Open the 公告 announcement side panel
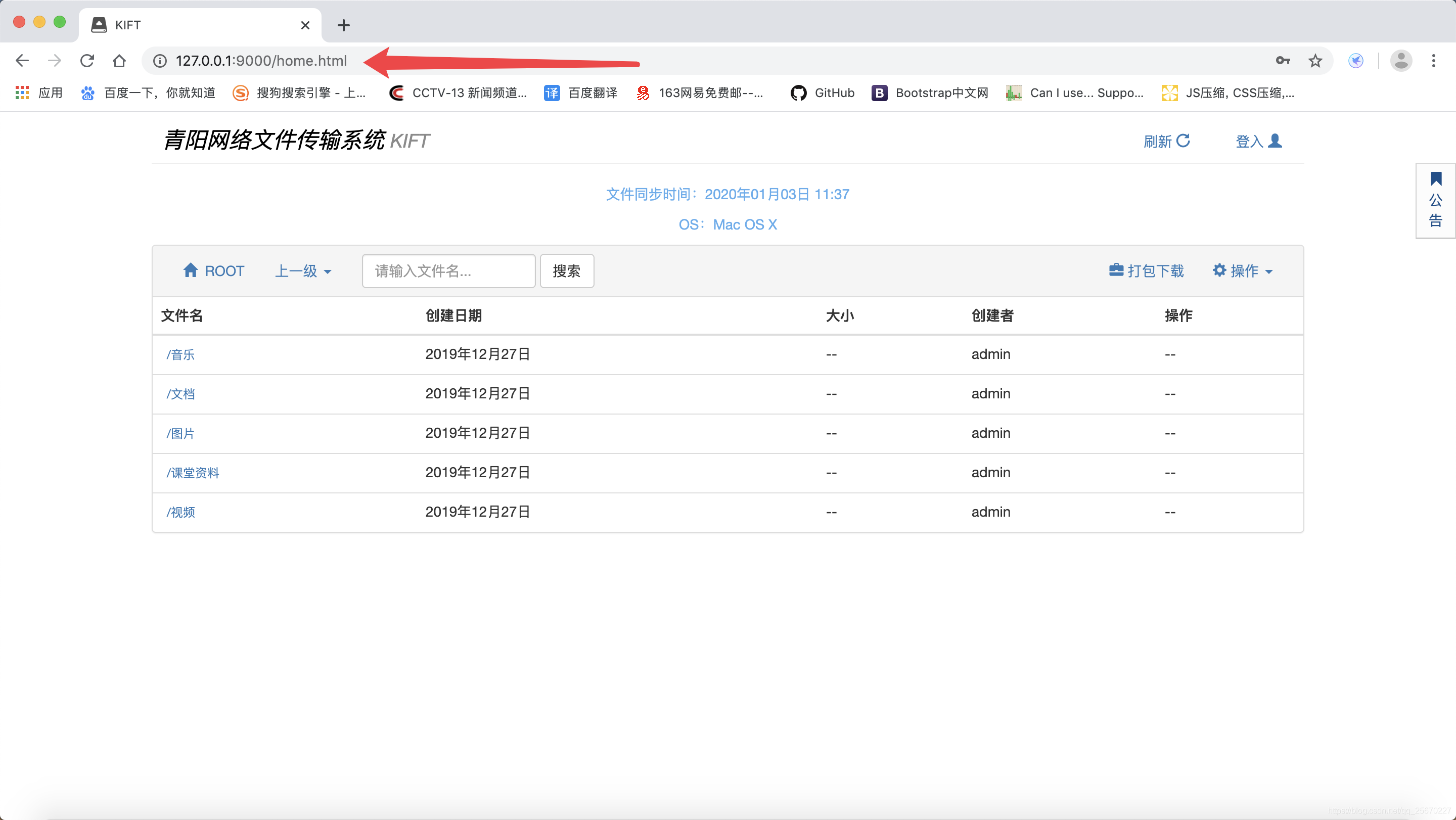This screenshot has width=1456, height=820. coord(1436,201)
